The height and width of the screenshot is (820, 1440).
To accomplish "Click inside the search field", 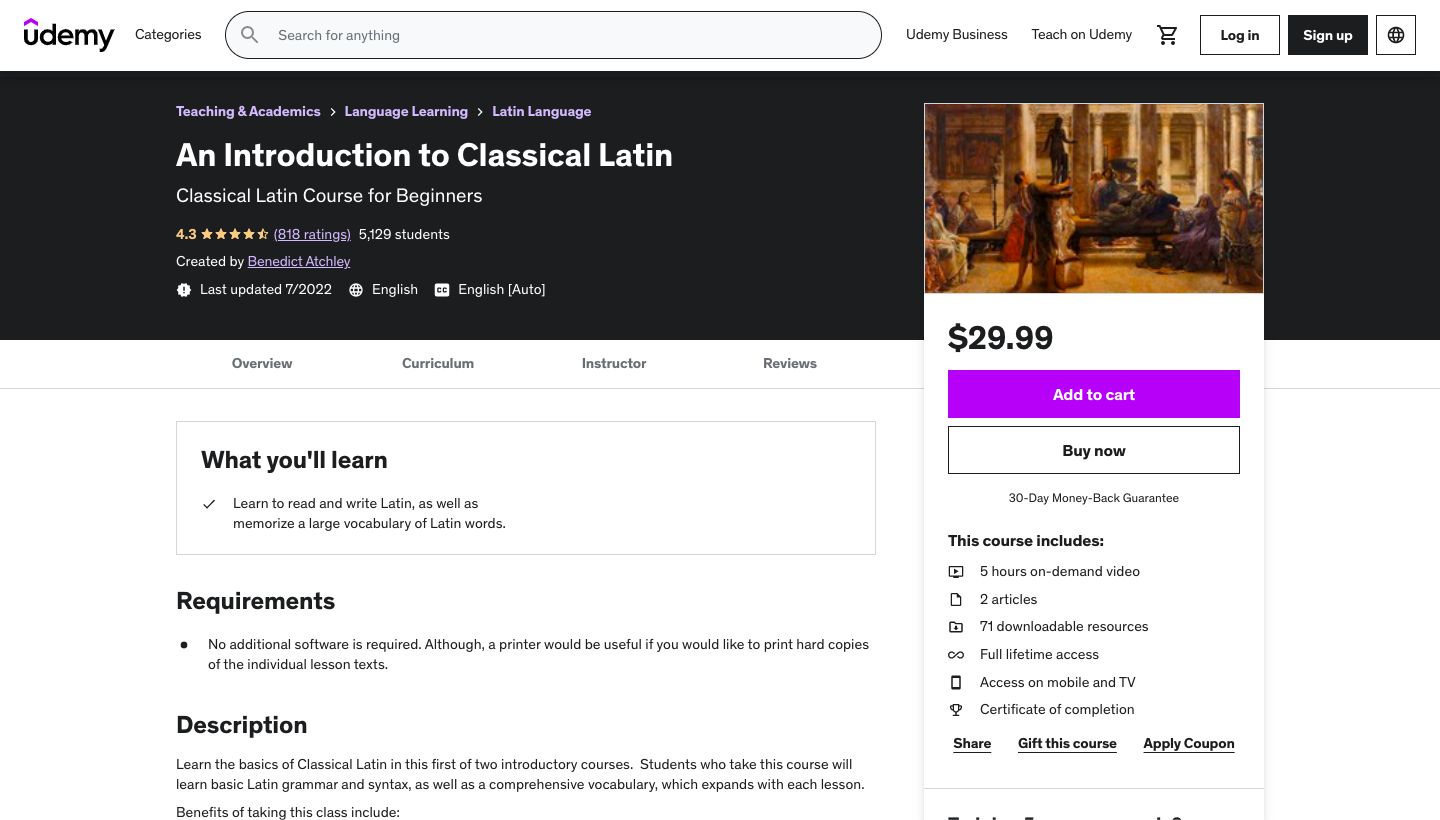I will click(x=570, y=35).
